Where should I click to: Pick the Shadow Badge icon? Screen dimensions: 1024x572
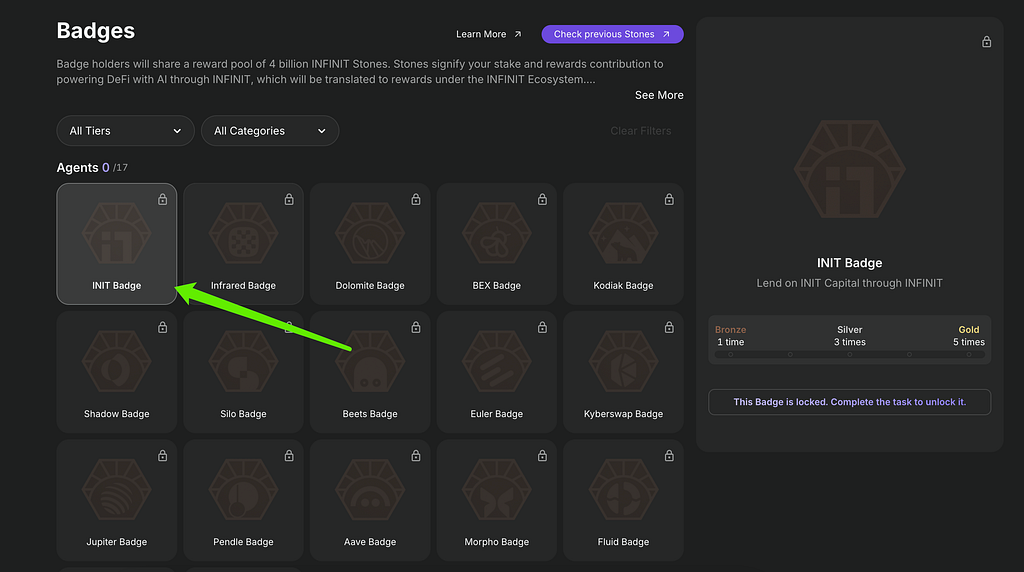pyautogui.click(x=116, y=362)
